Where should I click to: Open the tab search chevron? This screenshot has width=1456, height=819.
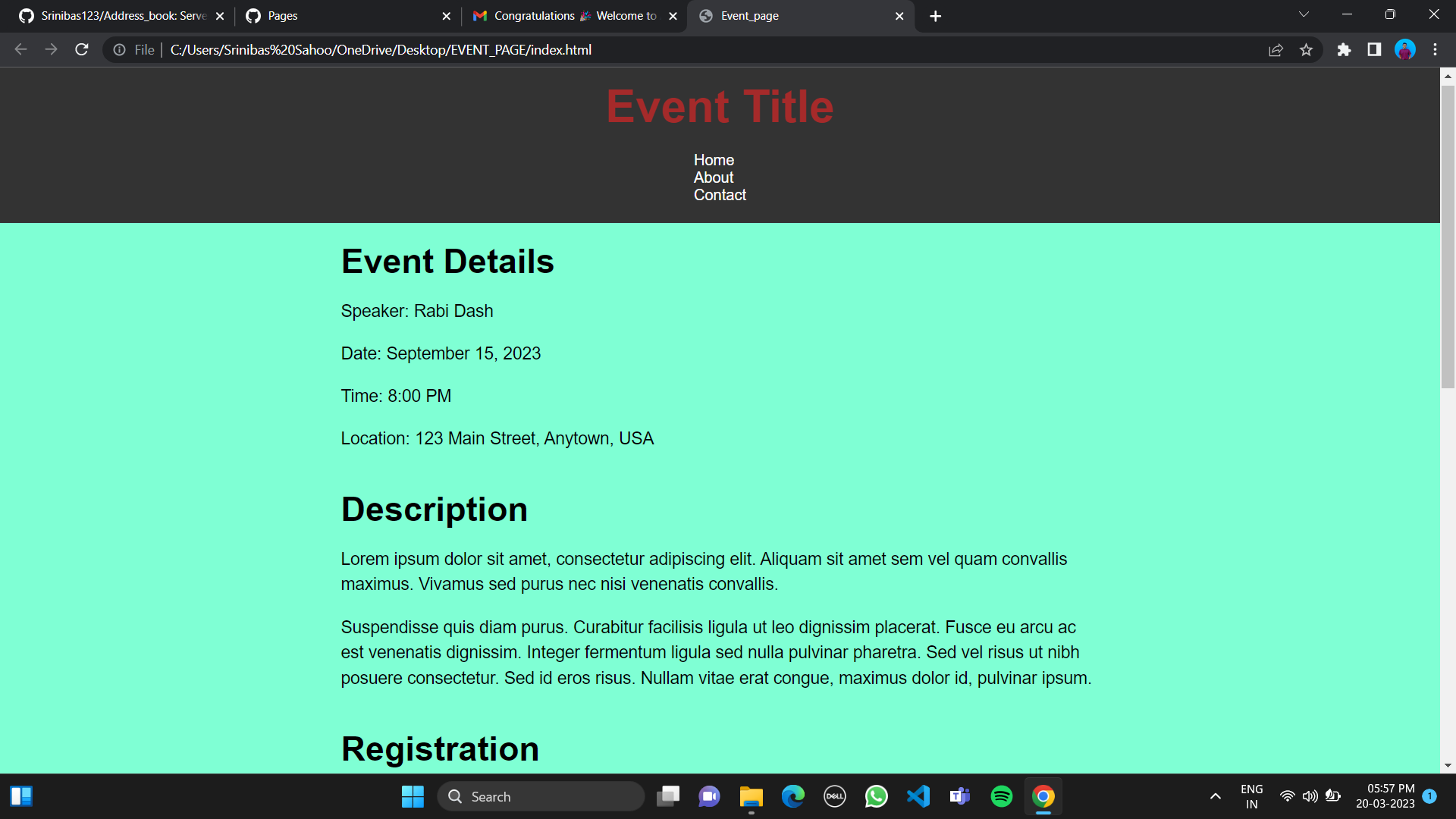(1303, 14)
